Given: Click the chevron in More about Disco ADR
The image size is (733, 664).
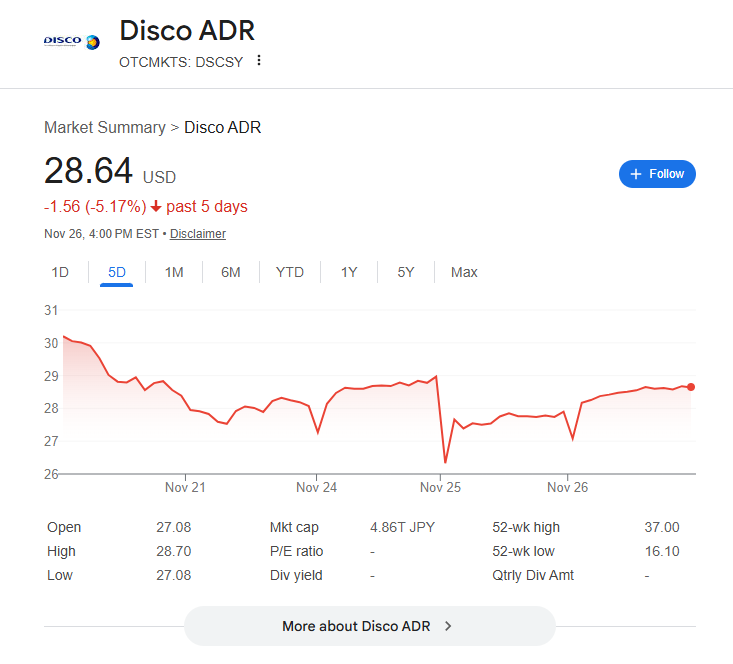Looking at the screenshot, I should tap(448, 626).
